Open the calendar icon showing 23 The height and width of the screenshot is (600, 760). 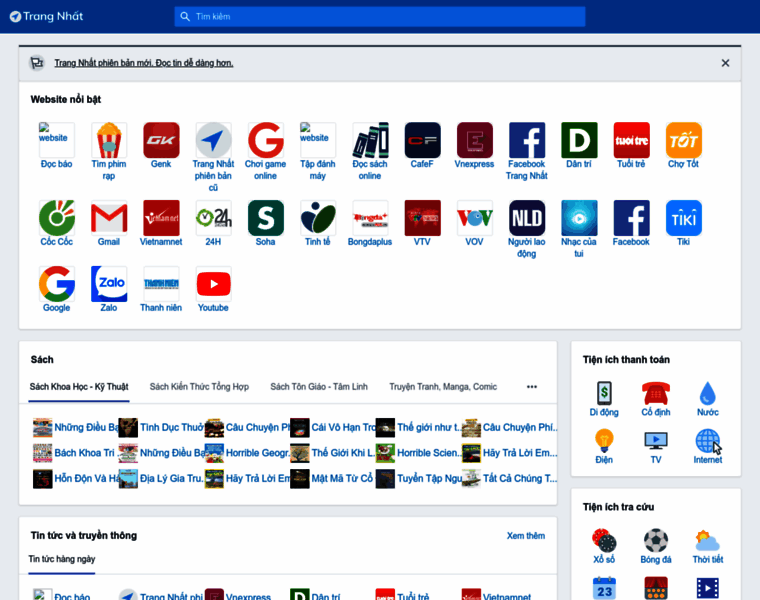[604, 588]
